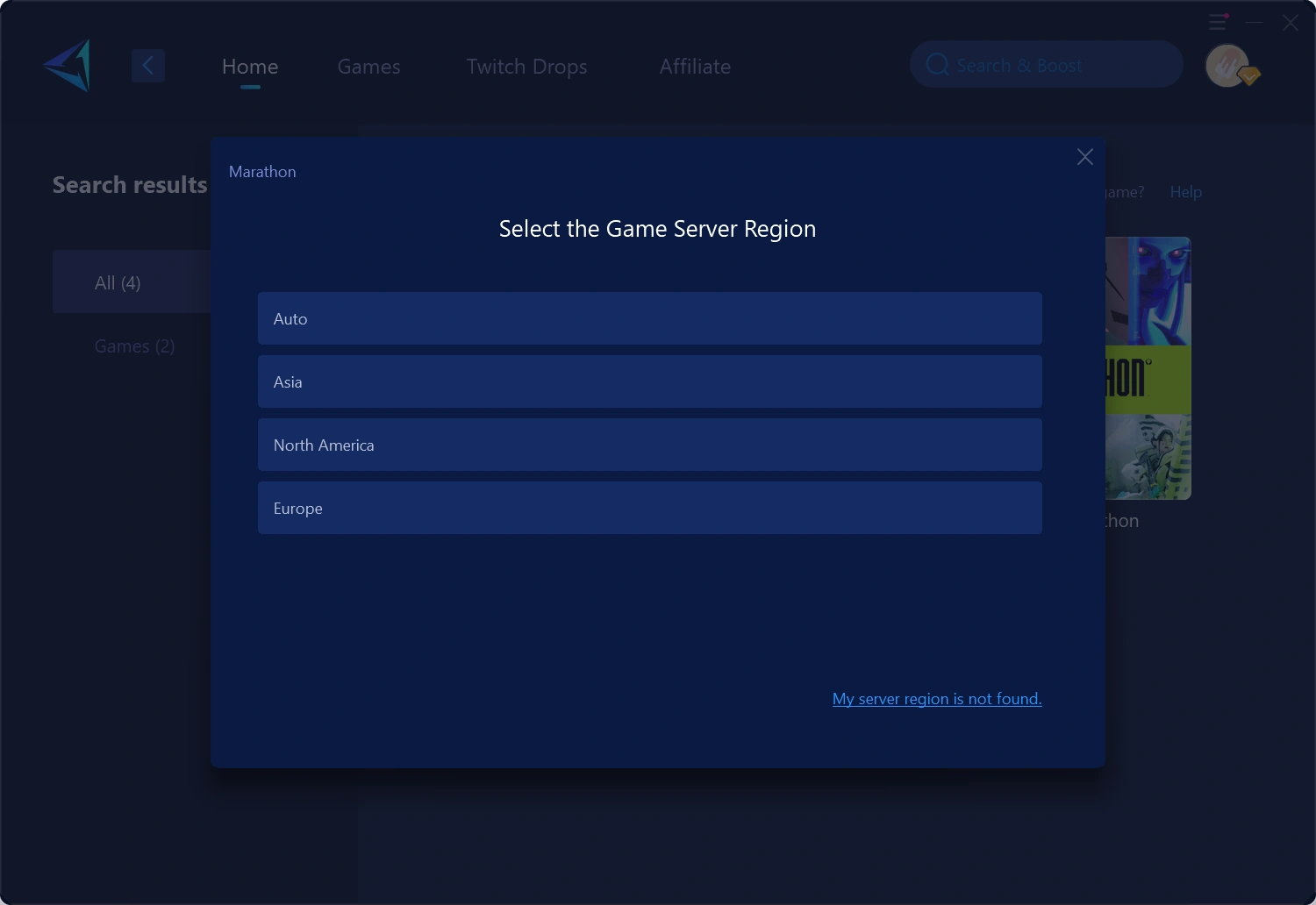Open the Affiliate tab
Image resolution: width=1316 pixels, height=905 pixels.
click(x=695, y=67)
